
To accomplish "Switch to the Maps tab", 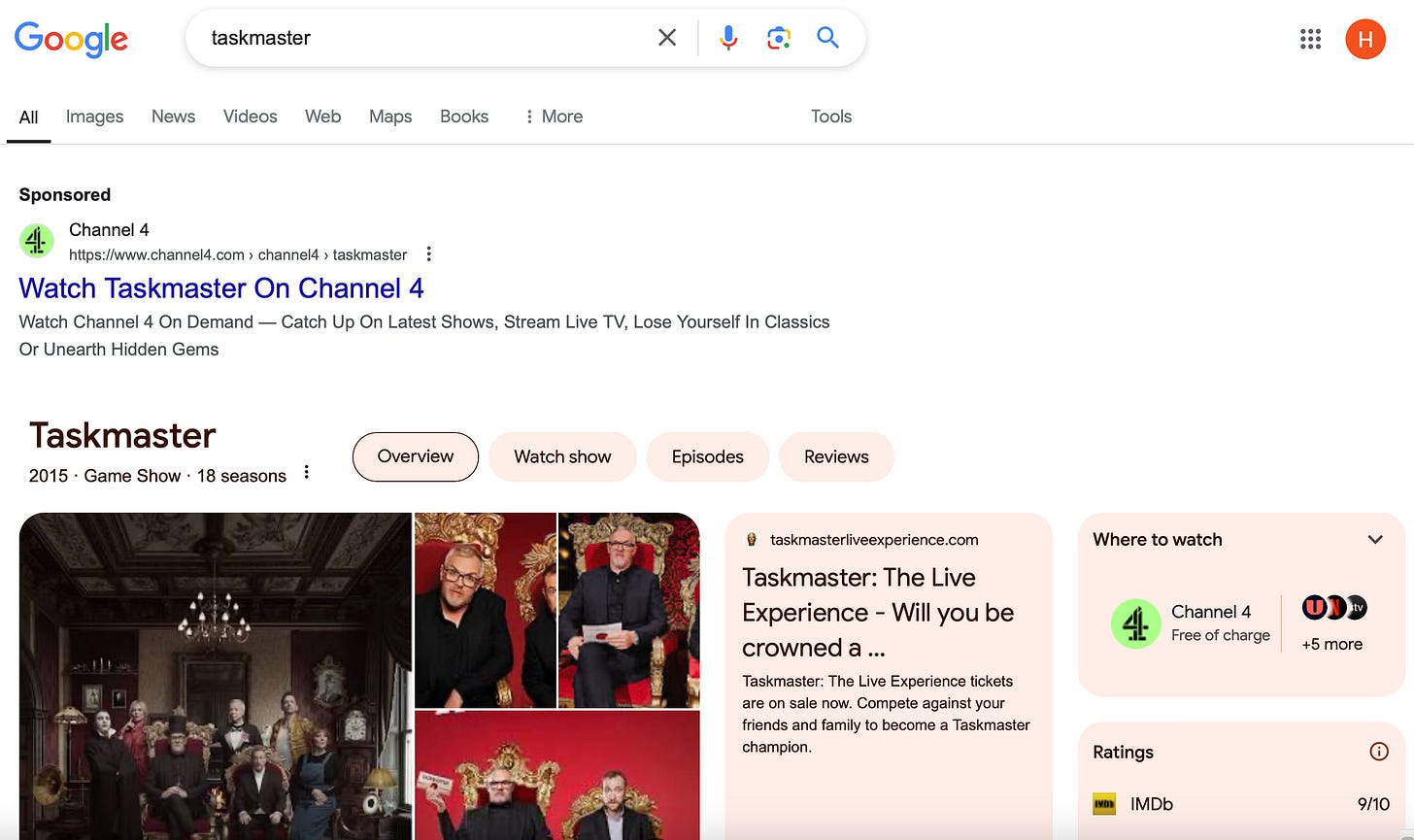I will coord(390,117).
